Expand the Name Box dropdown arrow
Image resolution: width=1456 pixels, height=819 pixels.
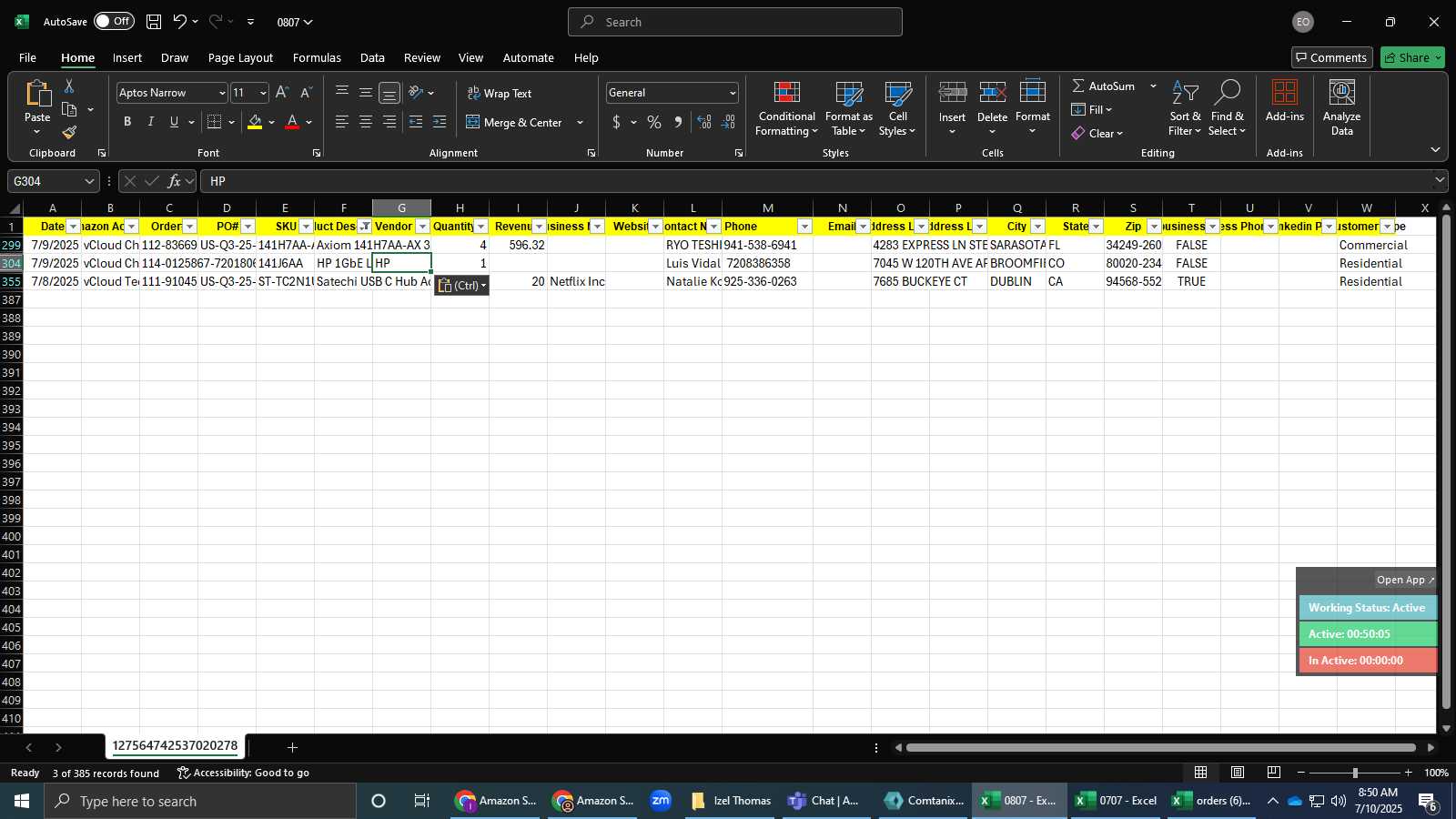pyautogui.click(x=89, y=181)
